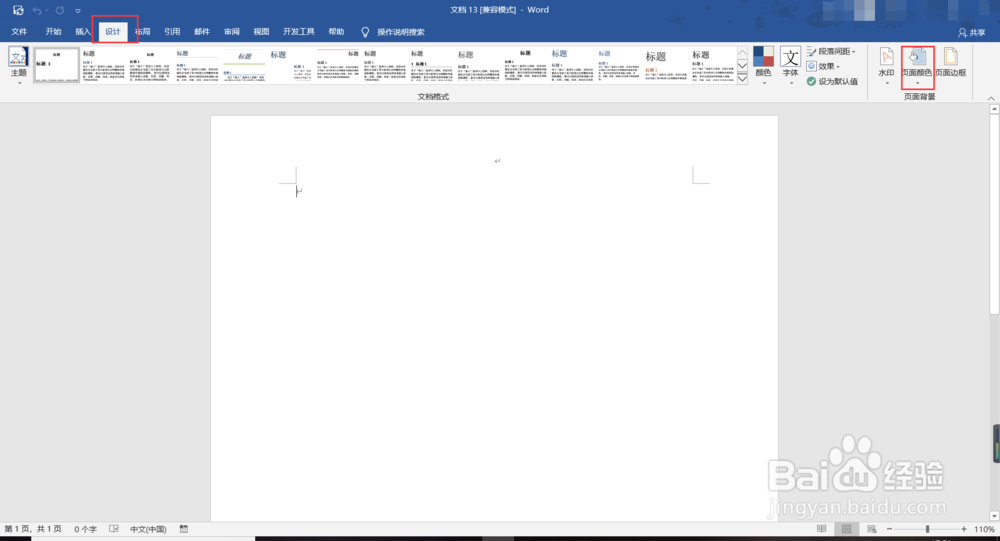1000x541 pixels.
Task: Select the italic green-underlined 标题 style set
Action: point(244,65)
